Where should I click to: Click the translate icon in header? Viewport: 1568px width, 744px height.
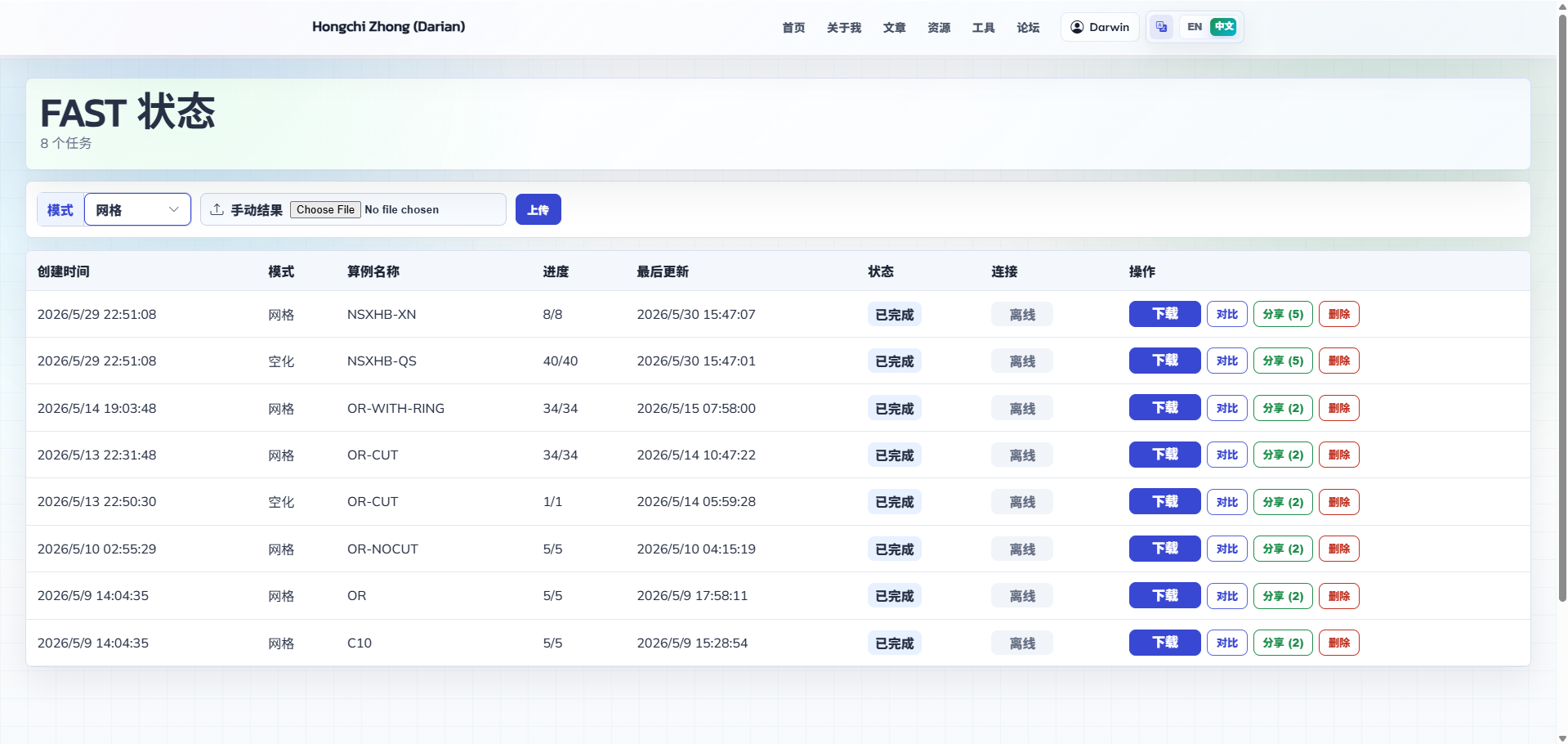(1161, 27)
